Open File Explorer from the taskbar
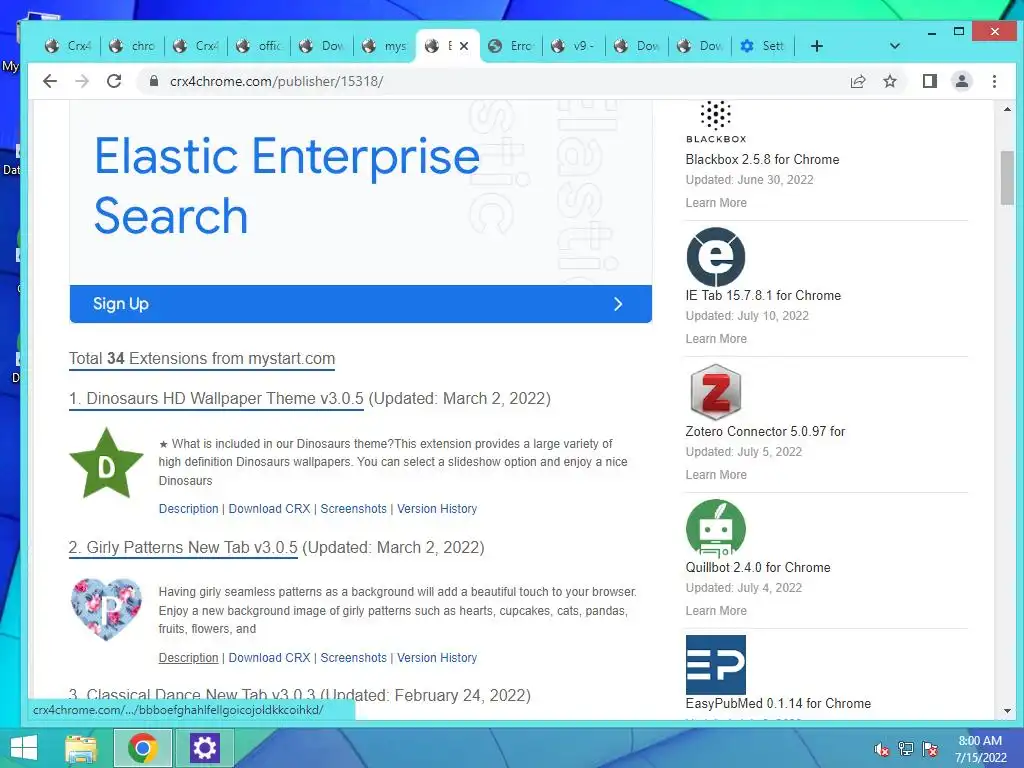This screenshot has width=1024, height=768. (x=81, y=748)
